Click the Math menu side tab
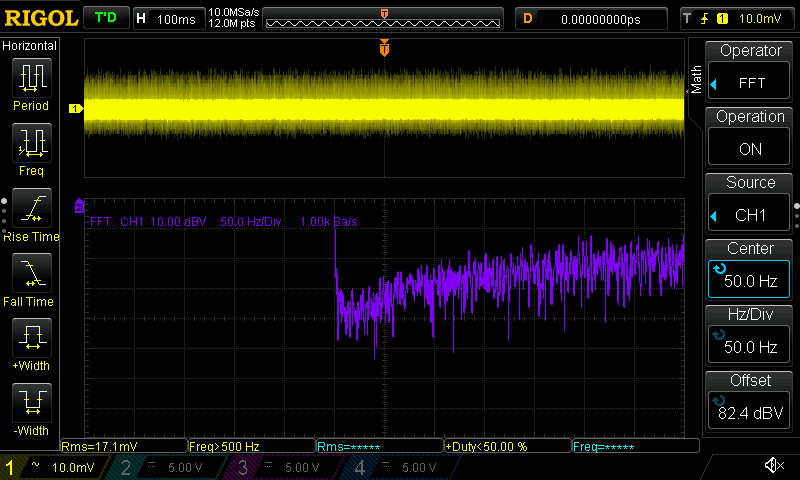800x480 pixels. point(696,78)
